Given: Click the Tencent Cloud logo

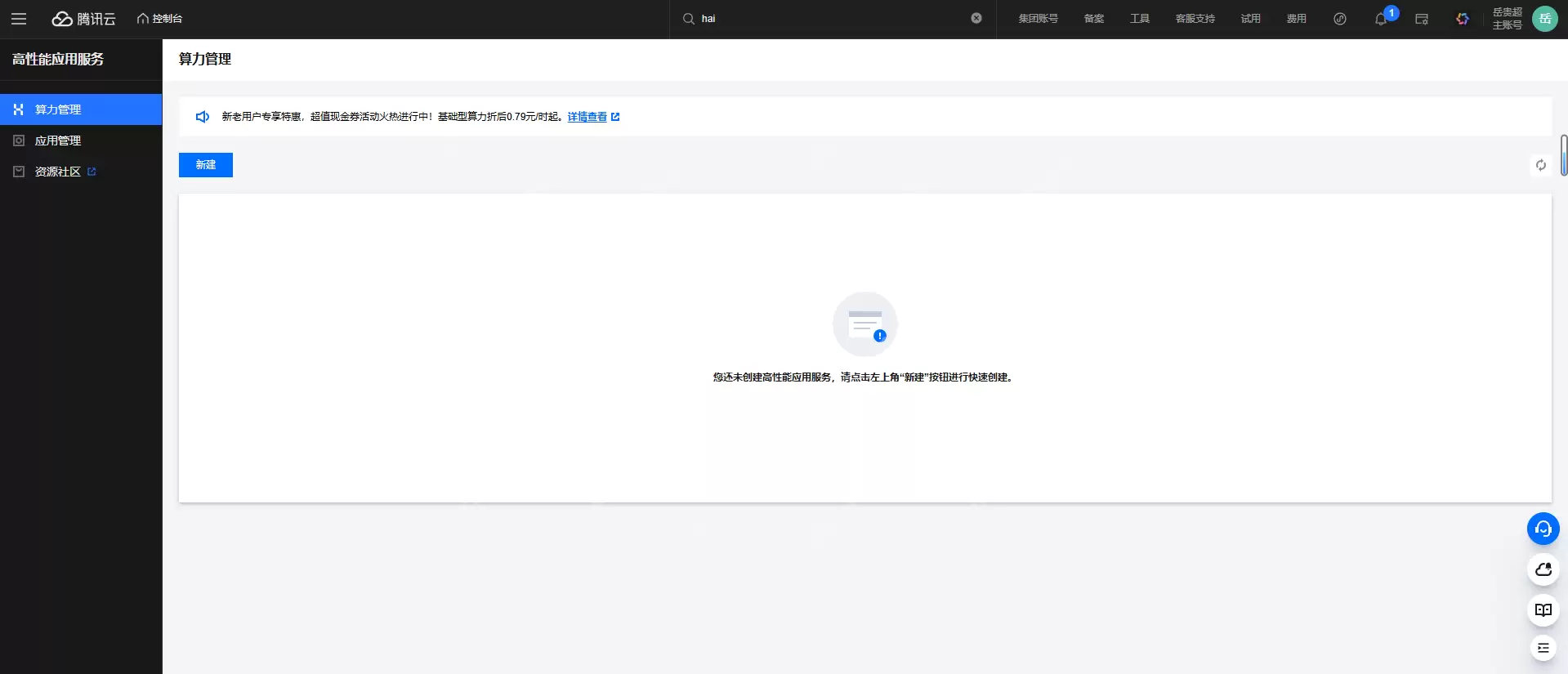Looking at the screenshot, I should point(84,19).
